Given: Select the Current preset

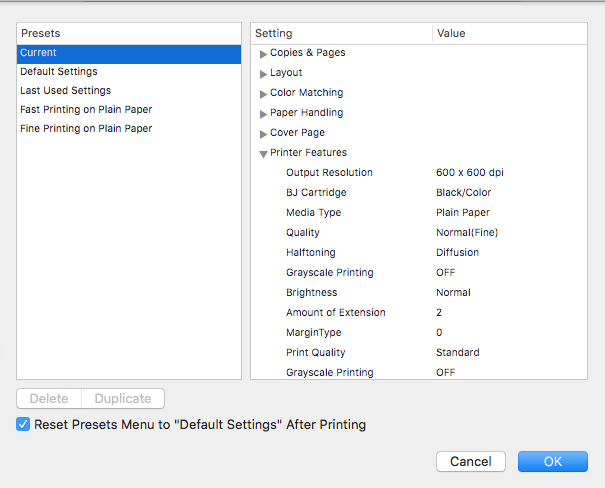Looking at the screenshot, I should click(129, 53).
